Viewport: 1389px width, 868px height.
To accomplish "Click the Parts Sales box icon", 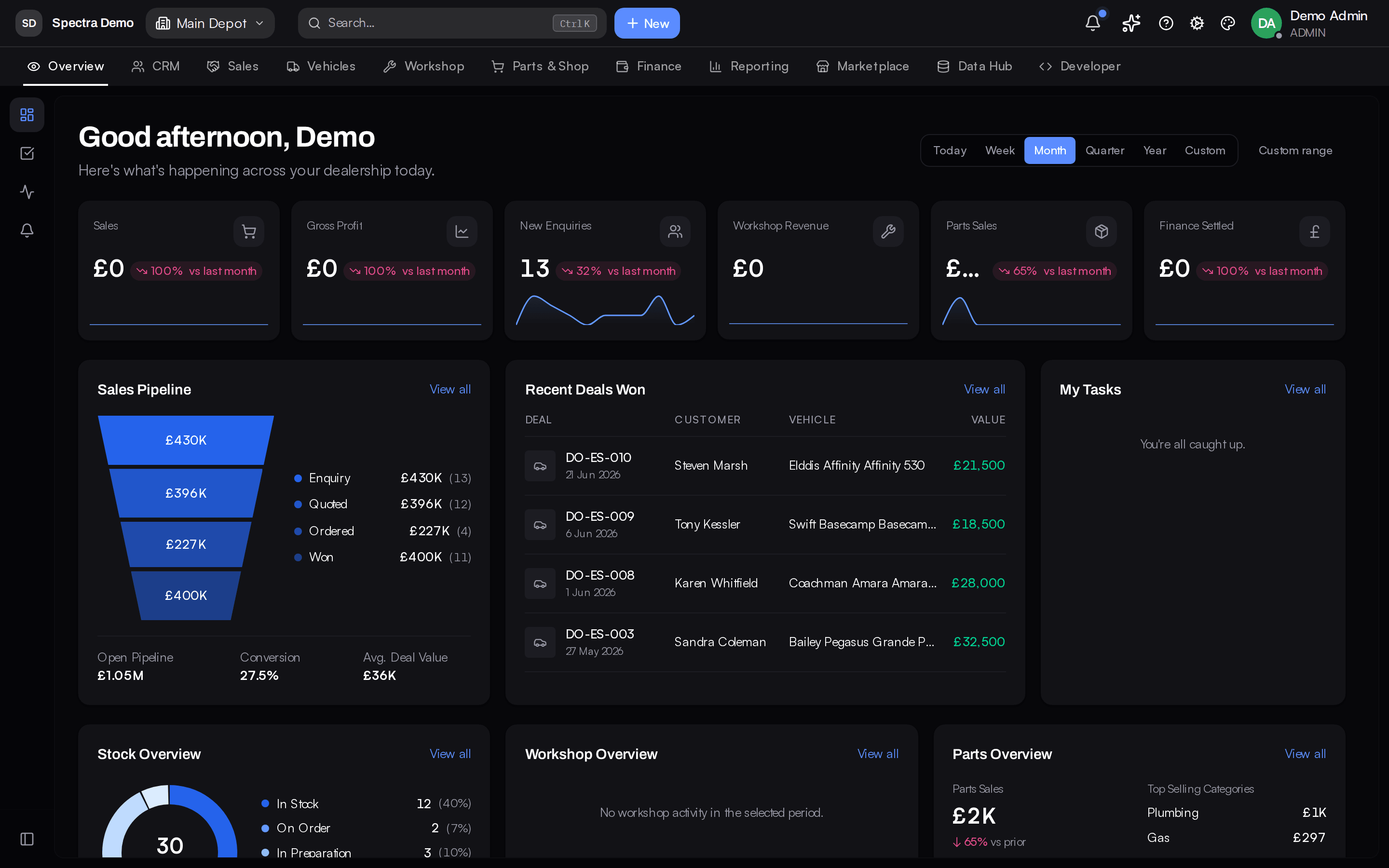I will coord(1102,231).
